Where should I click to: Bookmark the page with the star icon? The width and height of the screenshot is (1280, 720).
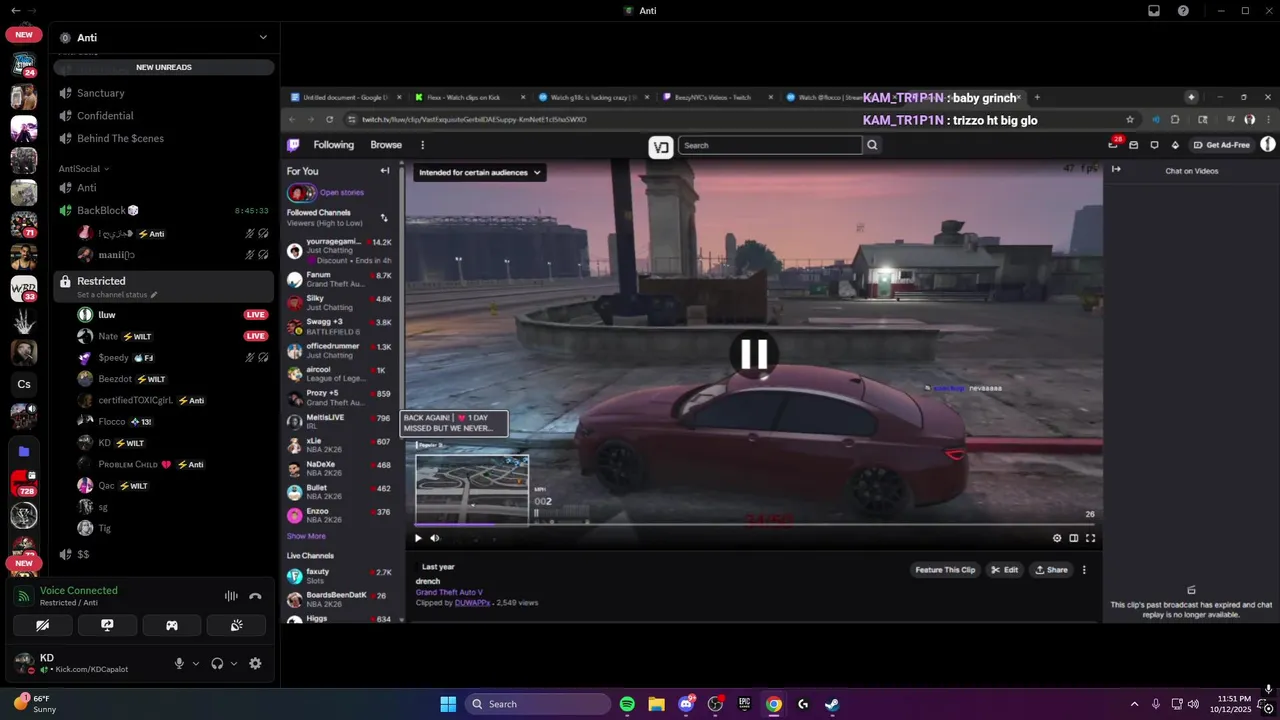(x=1130, y=119)
